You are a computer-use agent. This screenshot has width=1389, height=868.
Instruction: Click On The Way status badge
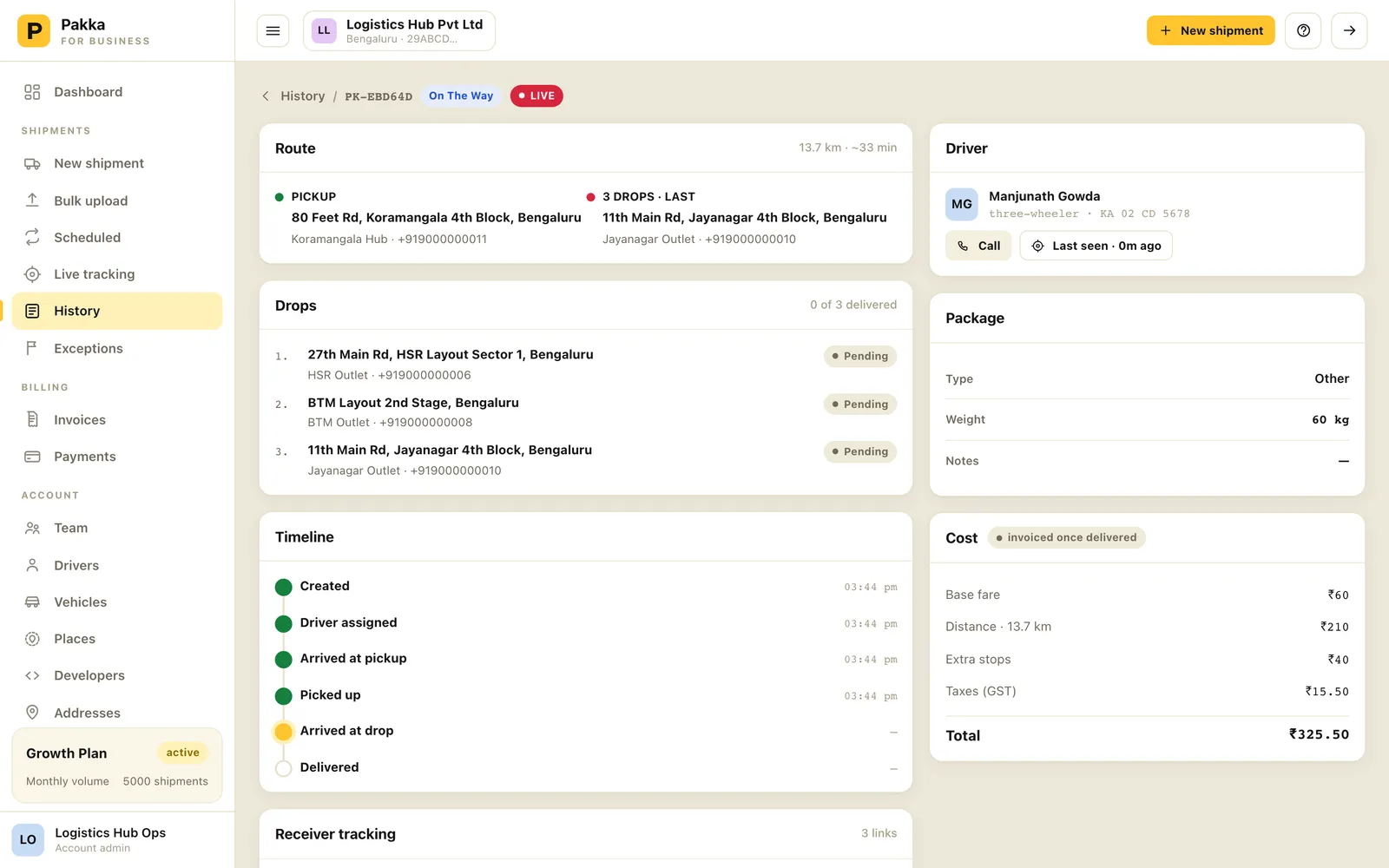[461, 95]
